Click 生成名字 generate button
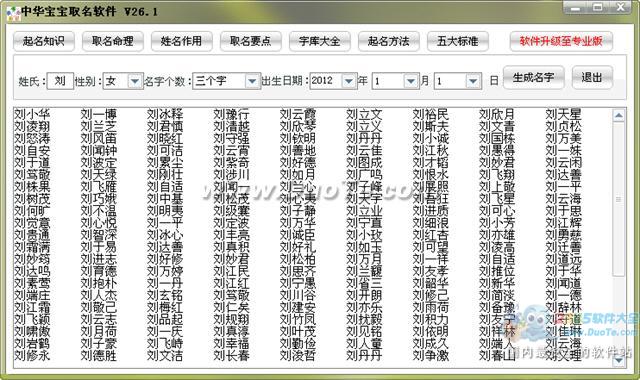Image resolution: width=640 pixels, height=380 pixels. click(534, 77)
